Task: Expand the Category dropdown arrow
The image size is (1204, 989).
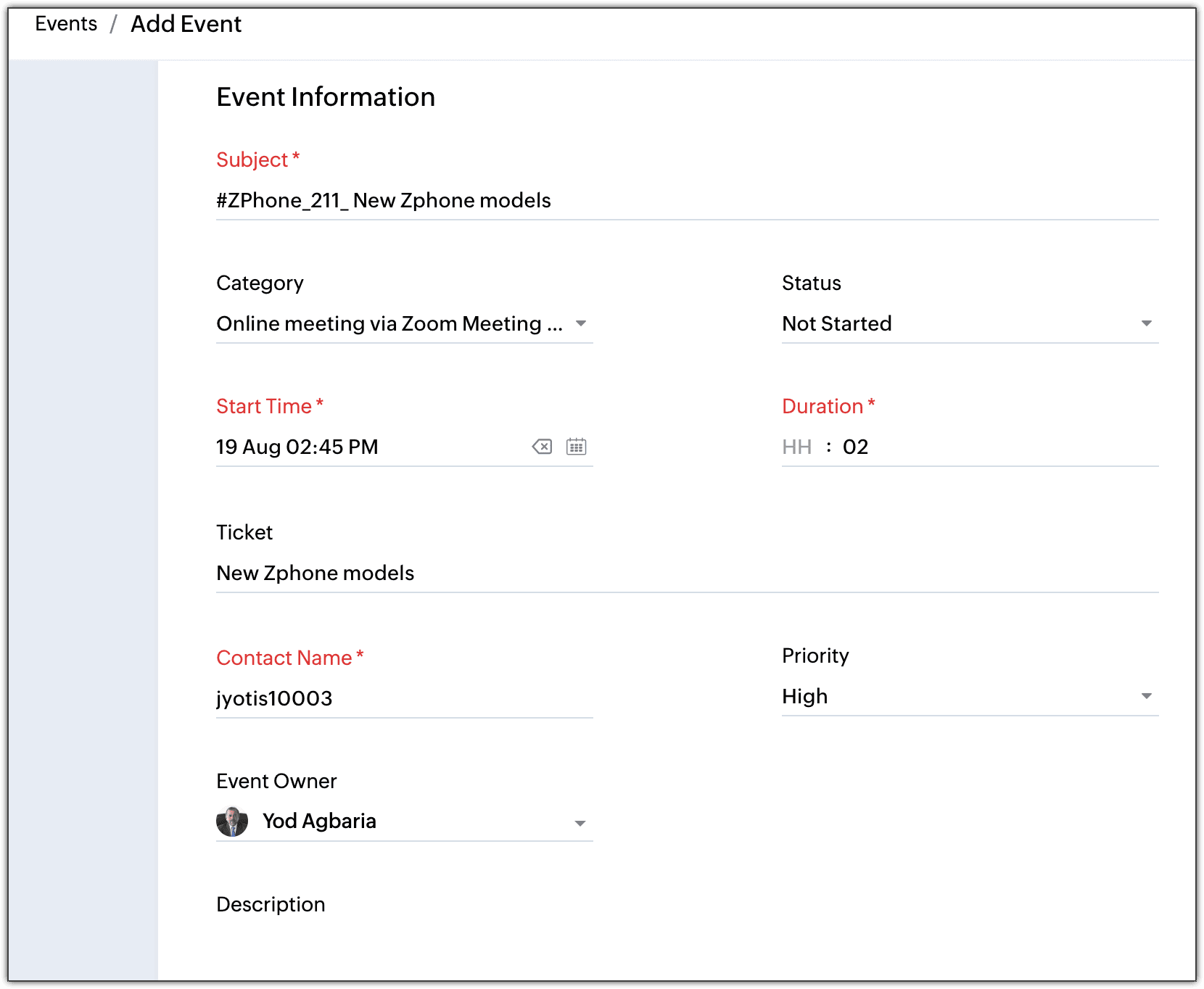Action: [x=581, y=323]
